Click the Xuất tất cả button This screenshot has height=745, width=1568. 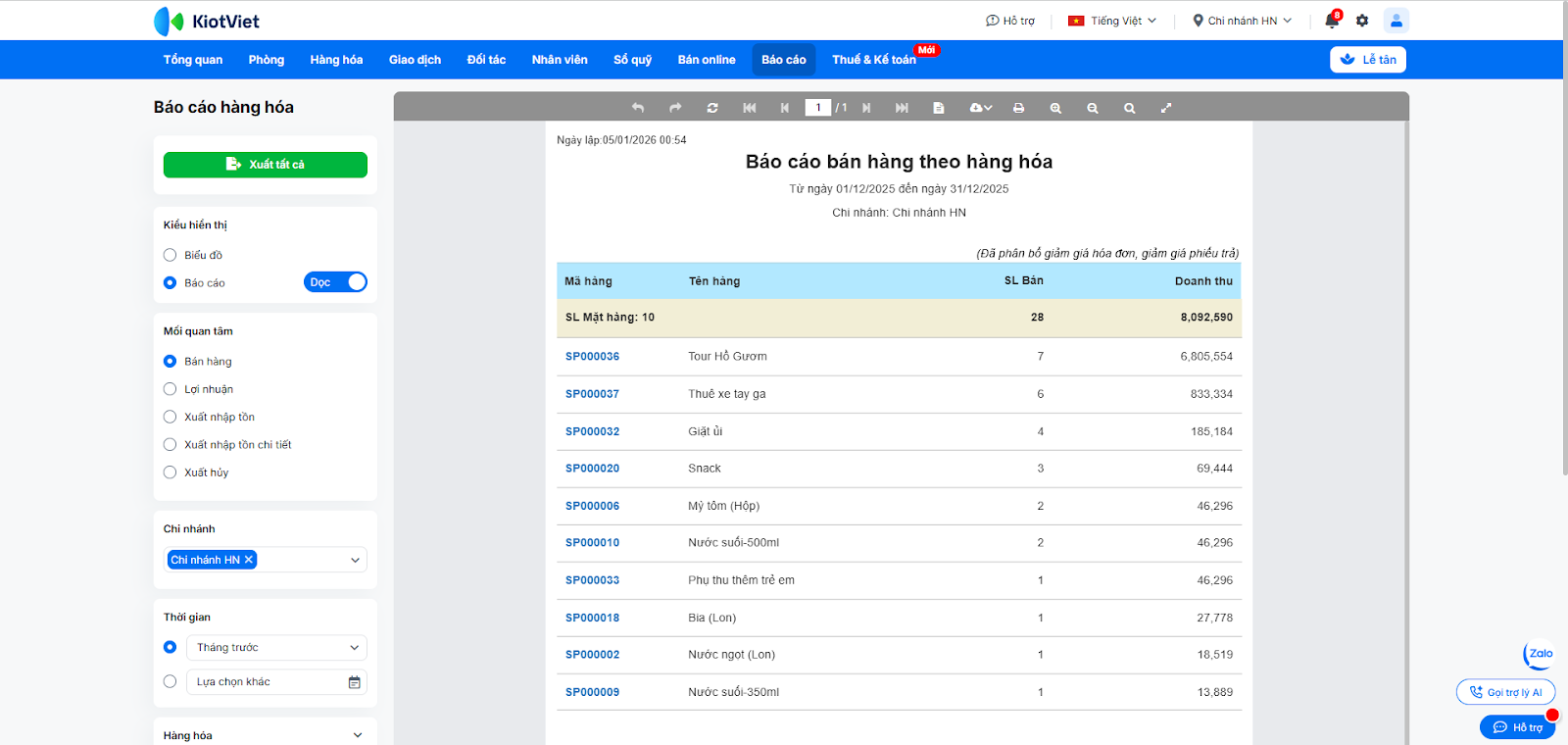point(266,165)
